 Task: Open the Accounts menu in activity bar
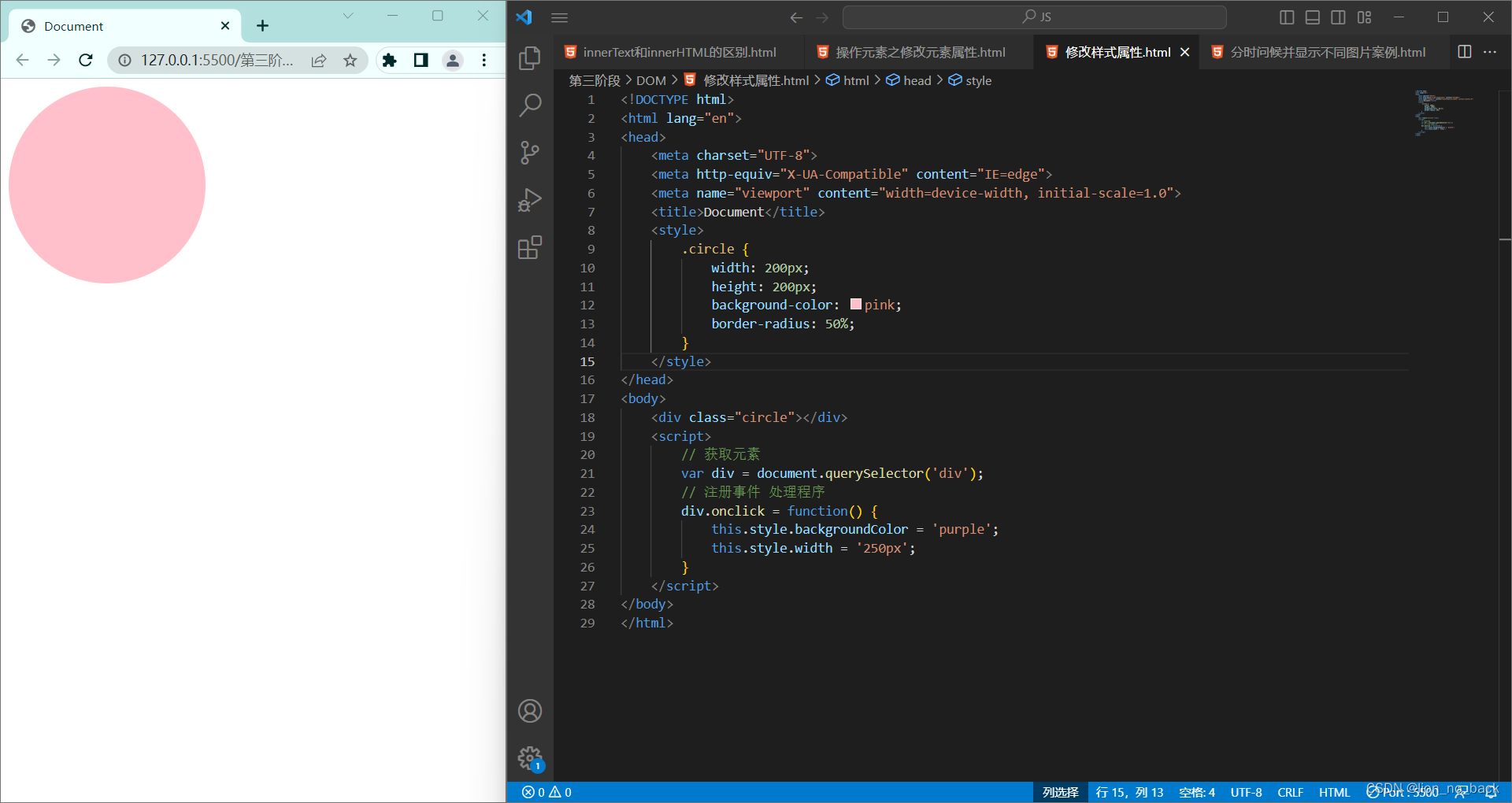pos(530,711)
